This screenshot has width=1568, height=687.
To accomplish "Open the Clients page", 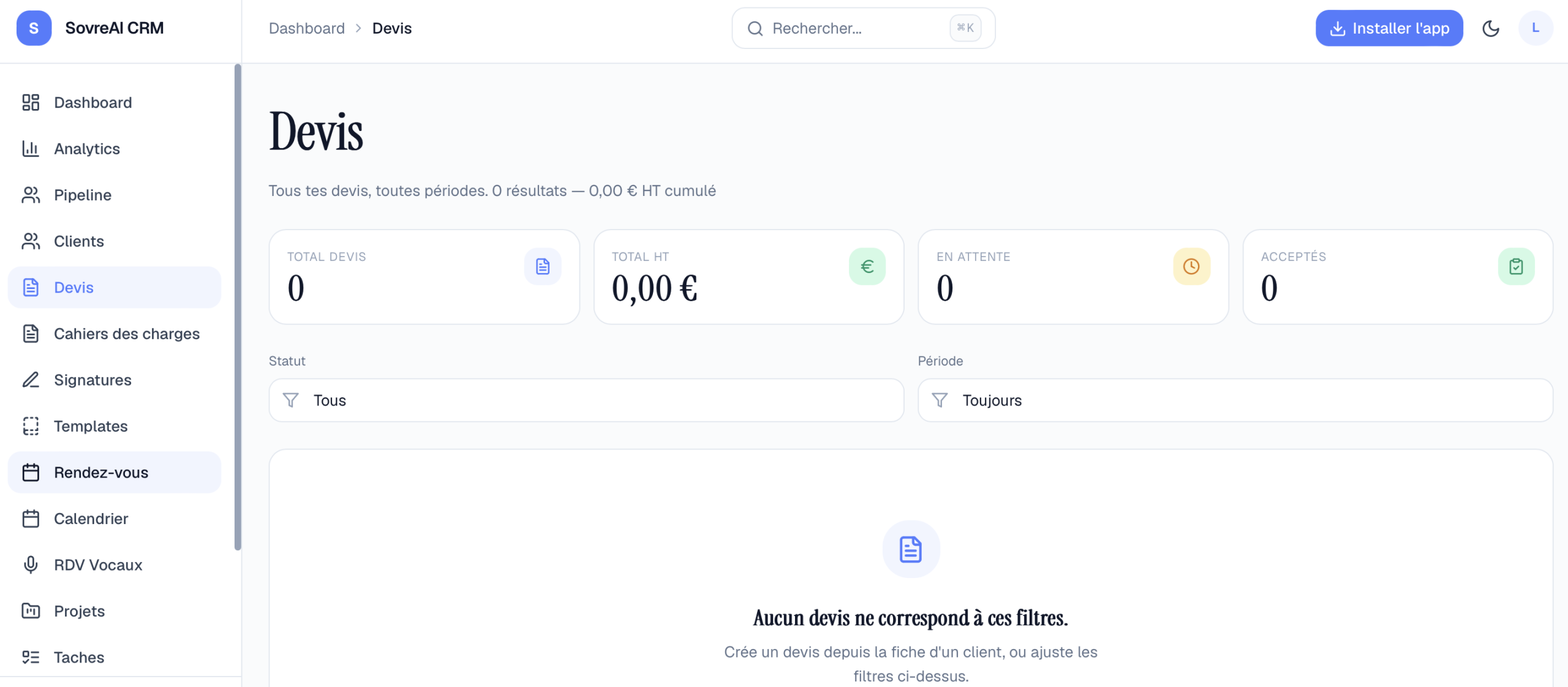I will coord(115,241).
